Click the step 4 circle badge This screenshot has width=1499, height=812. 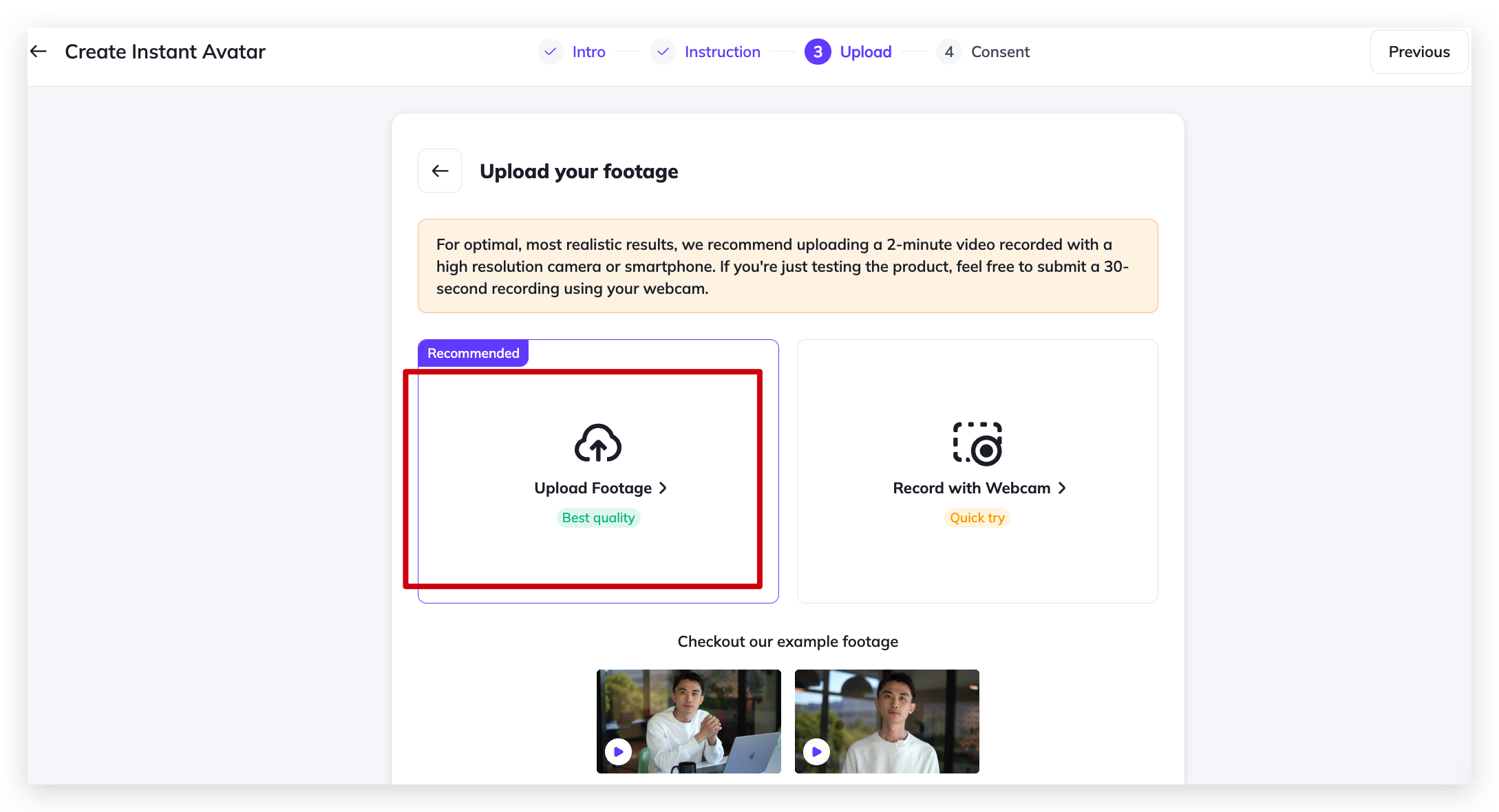click(948, 52)
